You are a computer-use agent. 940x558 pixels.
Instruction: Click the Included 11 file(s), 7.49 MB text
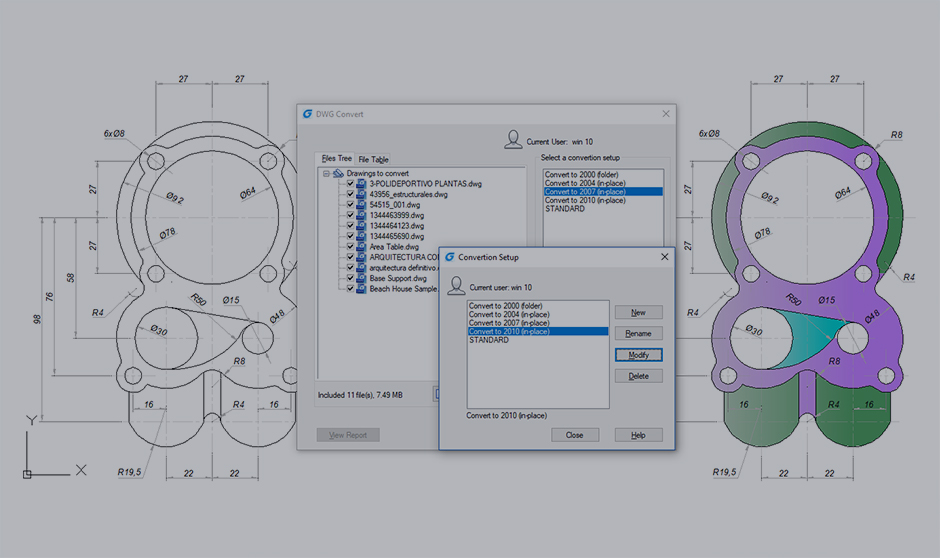(360, 395)
